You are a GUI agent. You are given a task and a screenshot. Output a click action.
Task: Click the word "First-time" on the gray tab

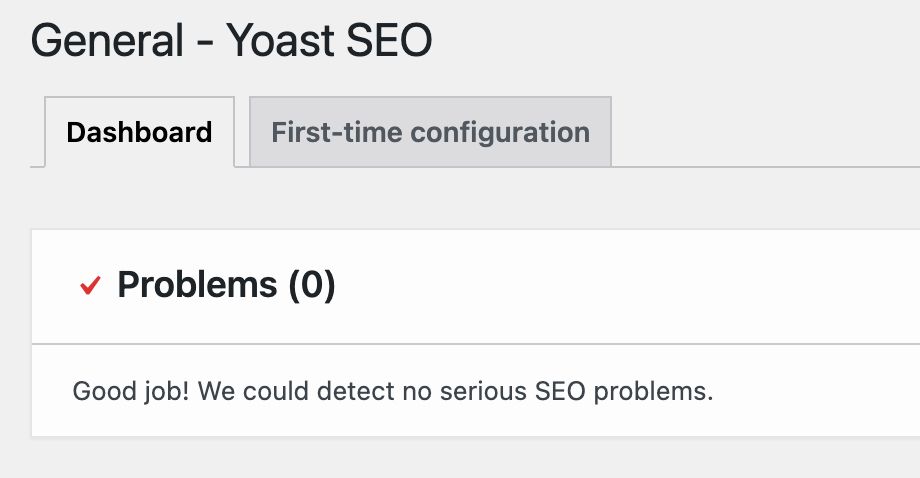pyautogui.click(x=335, y=132)
